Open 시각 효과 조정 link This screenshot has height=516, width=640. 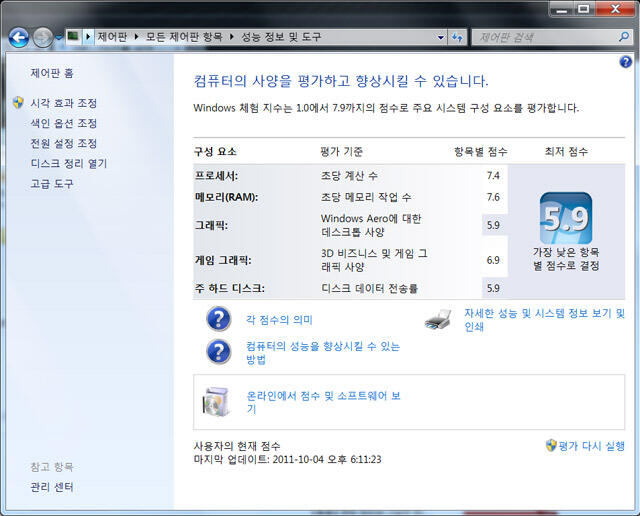pos(64,103)
